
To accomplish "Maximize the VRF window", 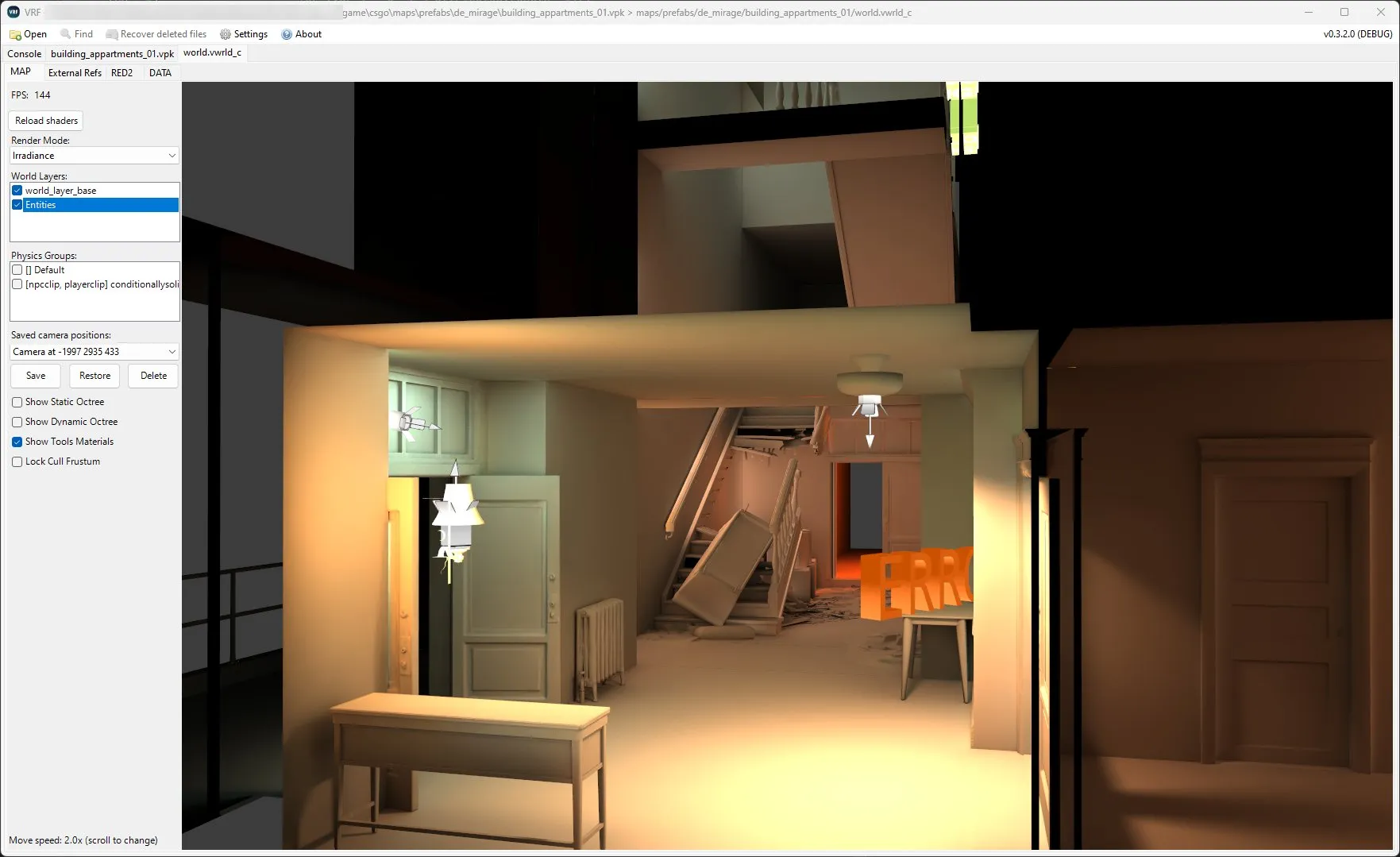I will tap(1344, 12).
